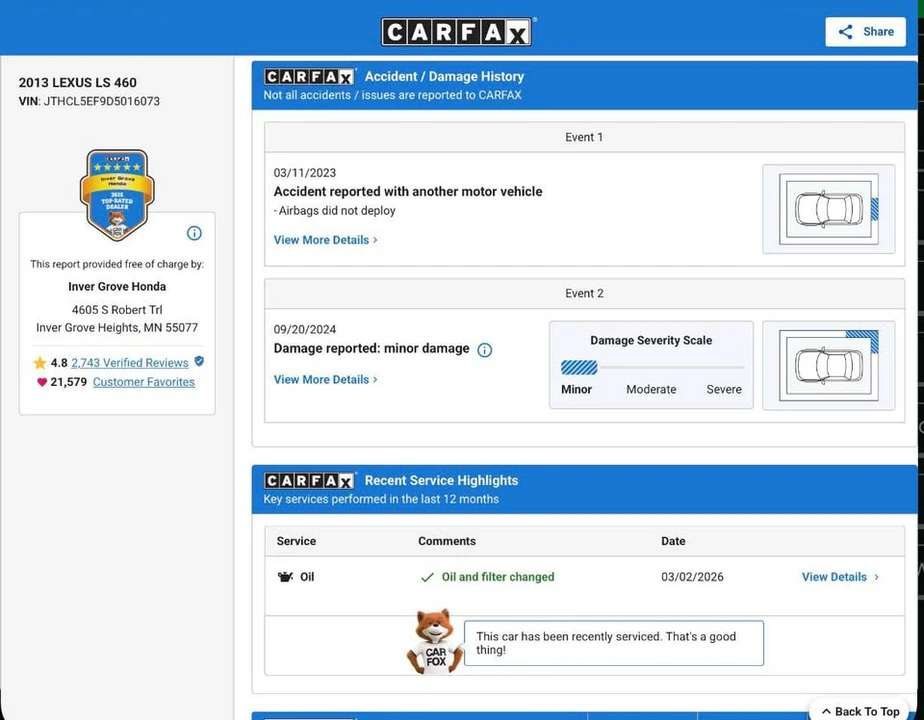Click the Share button
The image size is (924, 720).
[865, 32]
